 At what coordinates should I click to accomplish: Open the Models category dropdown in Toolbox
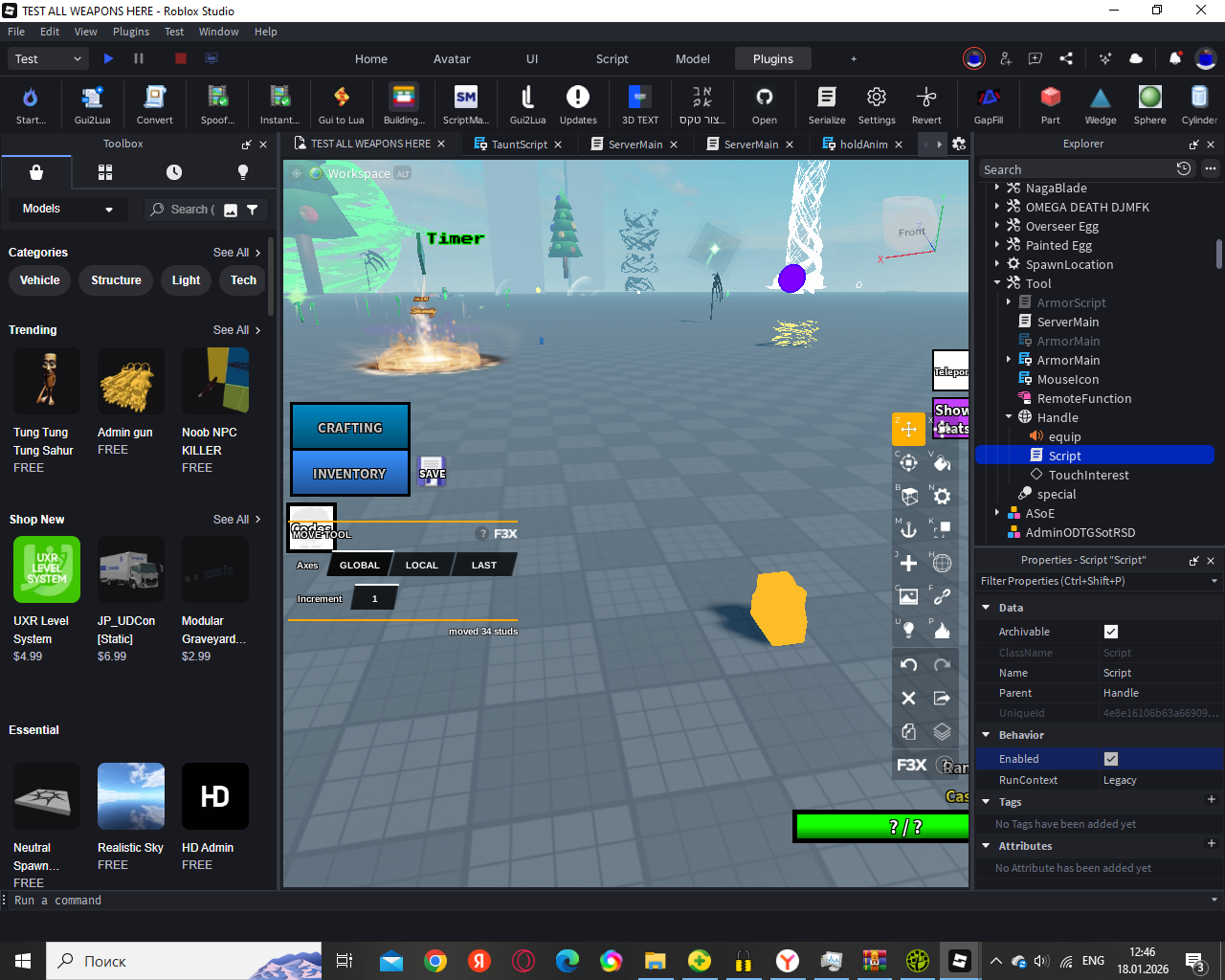pos(67,209)
